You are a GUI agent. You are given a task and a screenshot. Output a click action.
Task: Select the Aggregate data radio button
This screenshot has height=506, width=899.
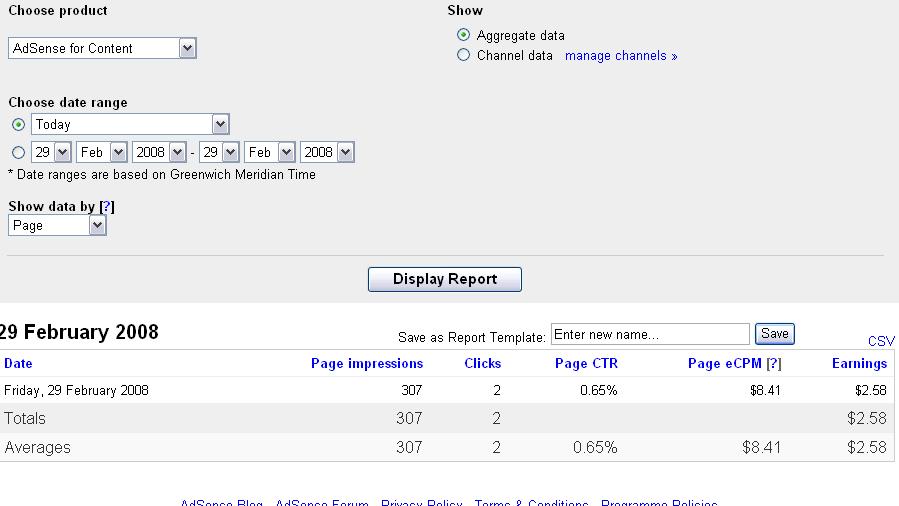coord(463,35)
